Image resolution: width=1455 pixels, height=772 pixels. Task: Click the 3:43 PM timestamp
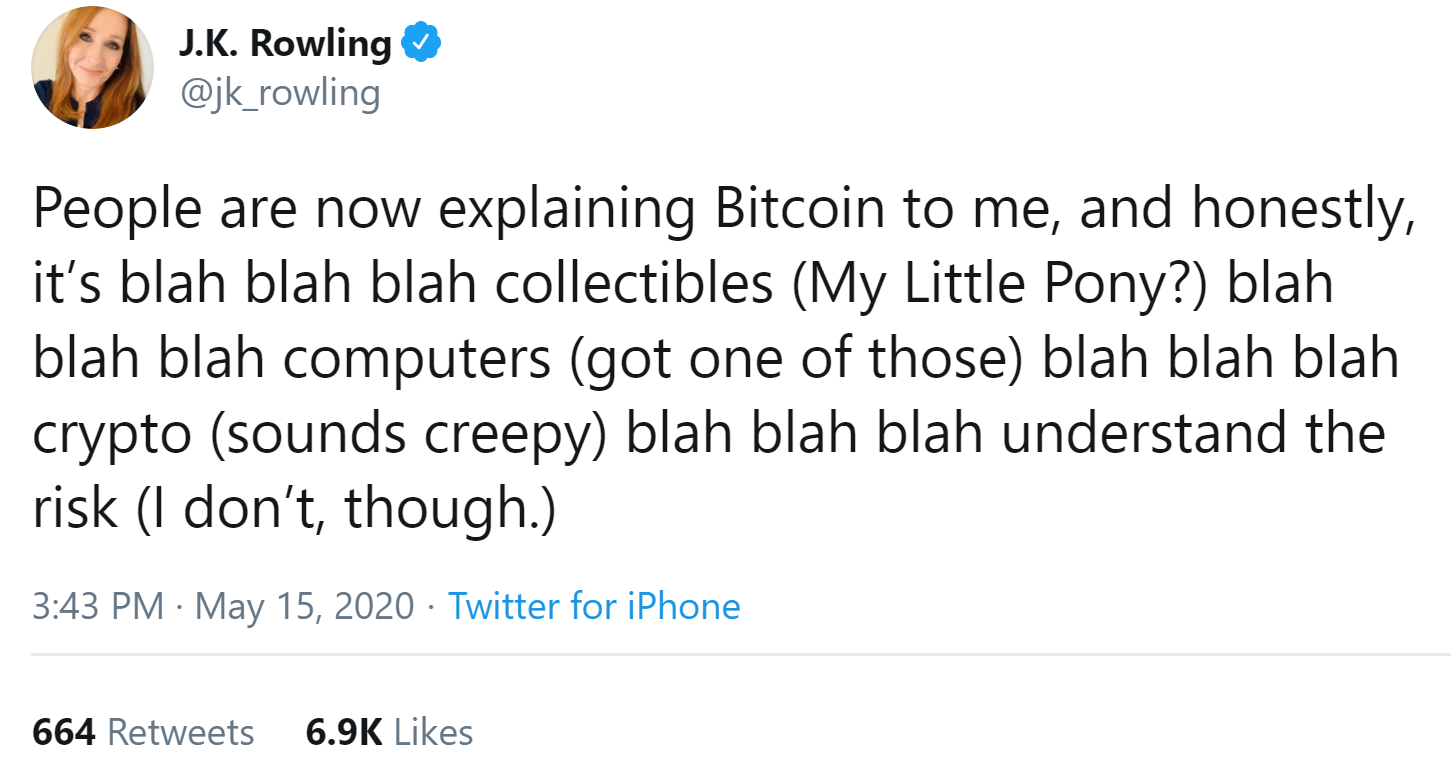point(98,606)
